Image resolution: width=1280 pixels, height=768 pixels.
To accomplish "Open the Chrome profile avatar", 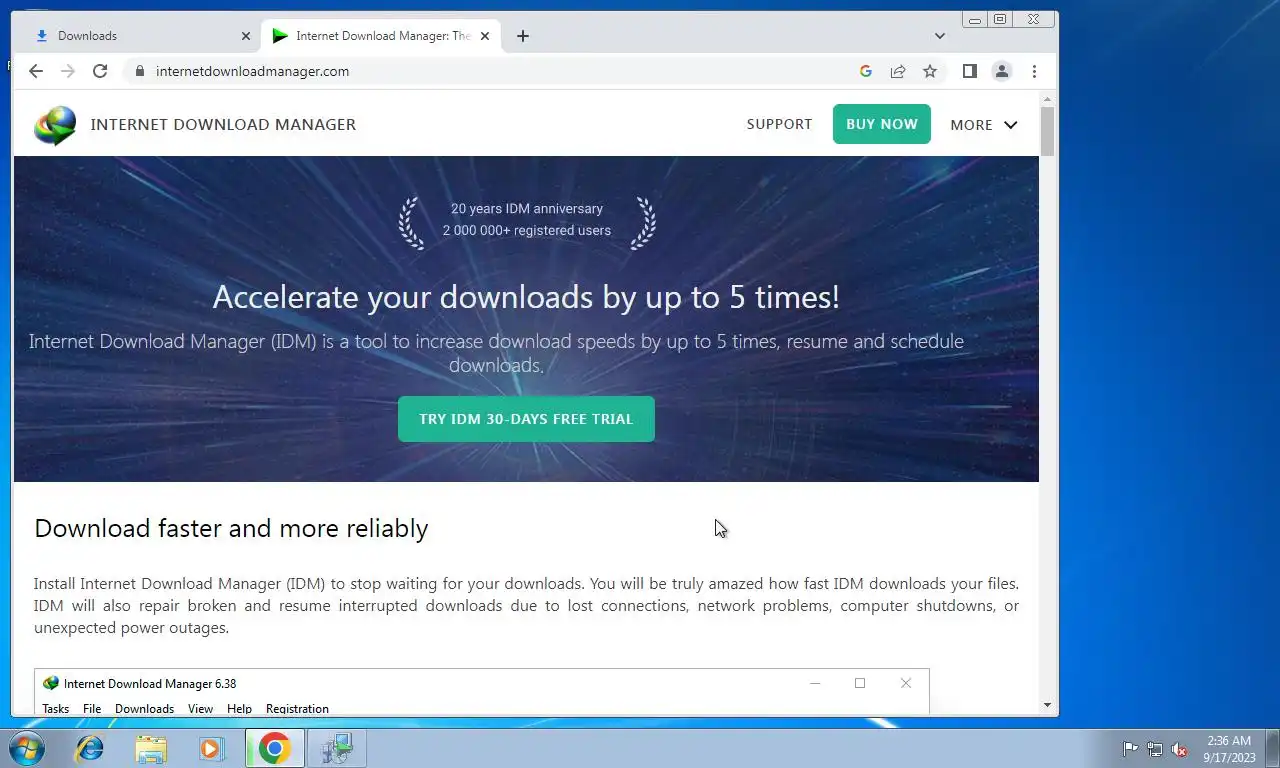I will 1001,71.
